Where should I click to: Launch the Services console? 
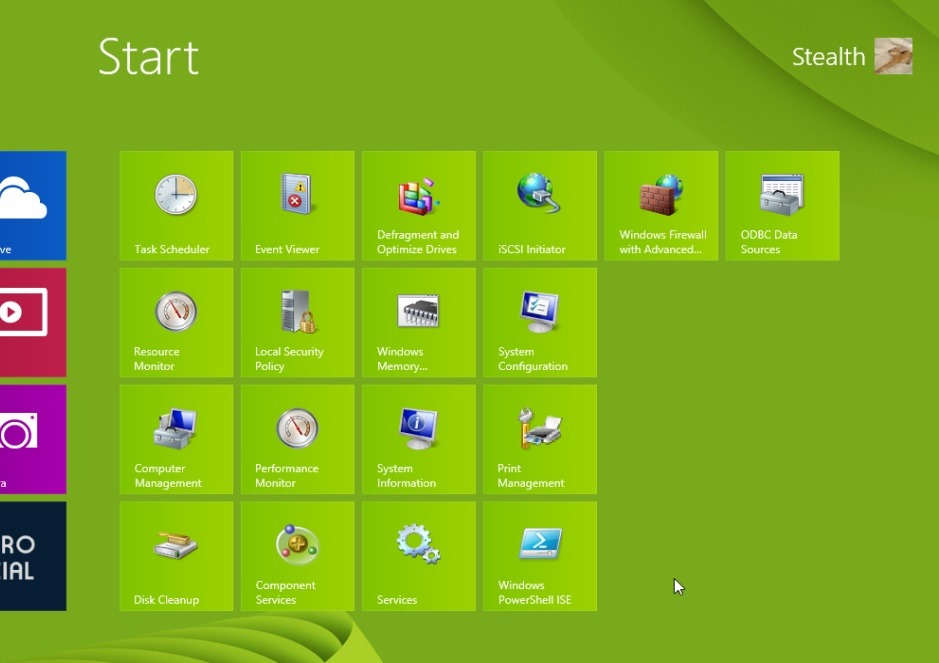418,556
